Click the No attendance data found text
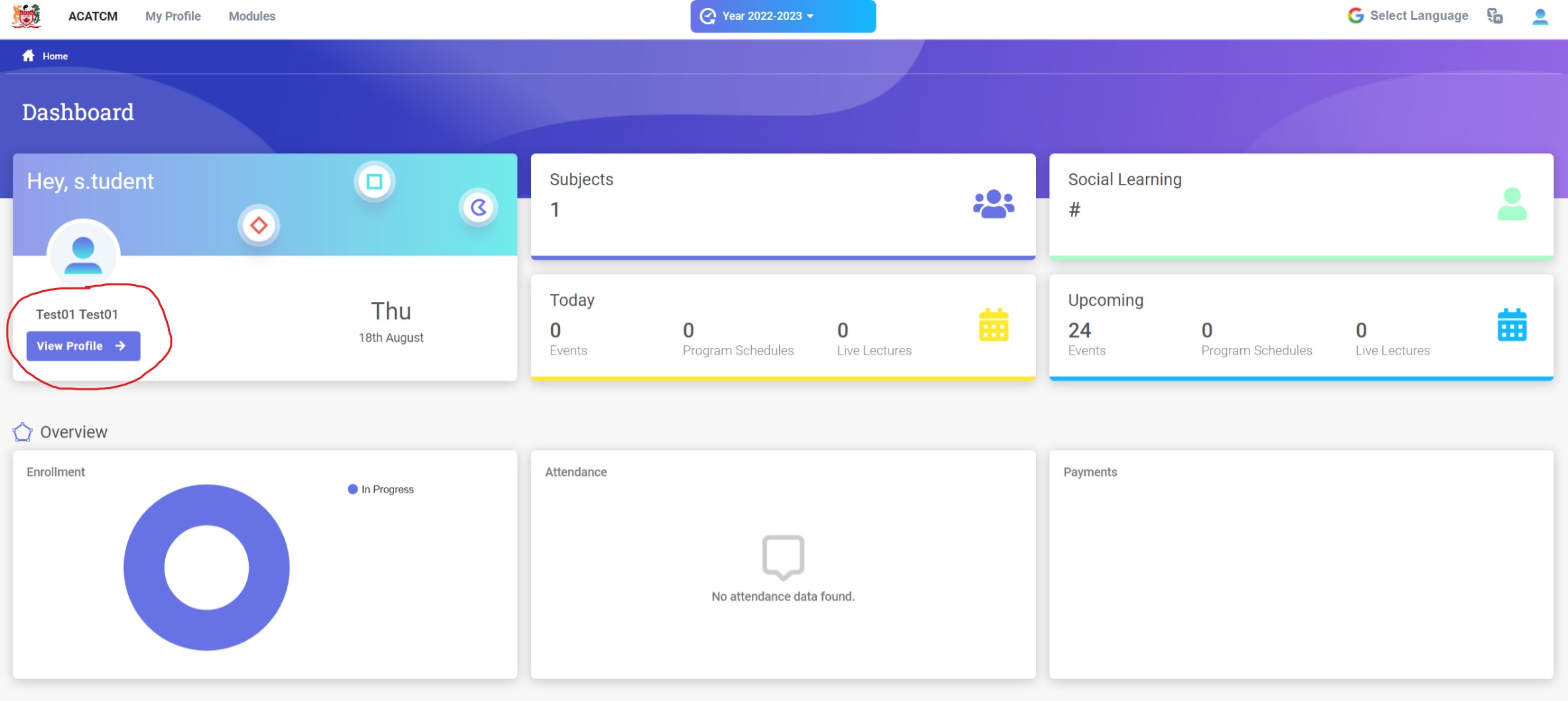The width and height of the screenshot is (1568, 701). (783, 597)
